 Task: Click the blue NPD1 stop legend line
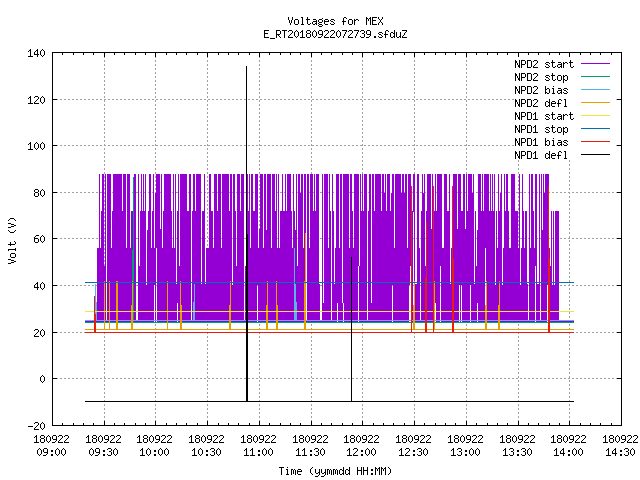(596, 129)
